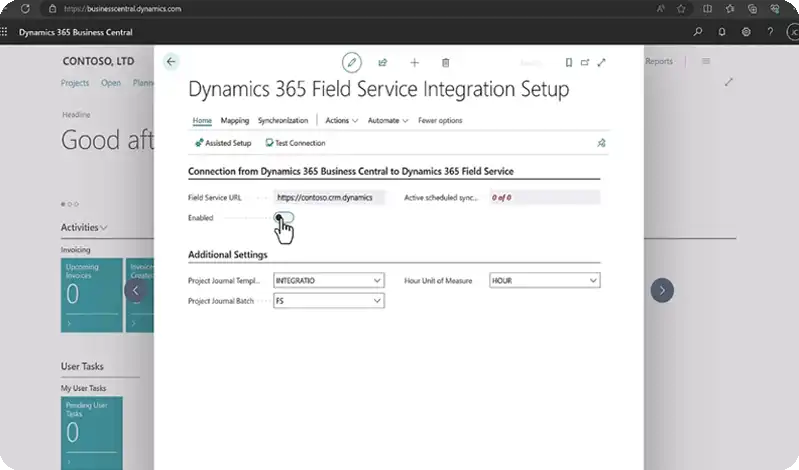Image resolution: width=799 pixels, height=470 pixels.
Task: Open the Hour Unit of Measure dropdown
Action: click(545, 280)
